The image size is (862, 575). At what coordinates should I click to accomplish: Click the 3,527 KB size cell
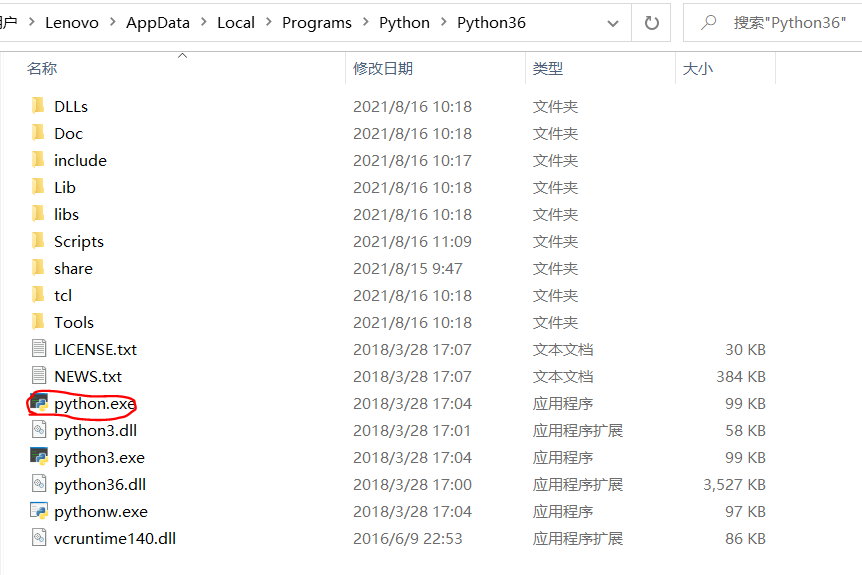pyautogui.click(x=734, y=484)
